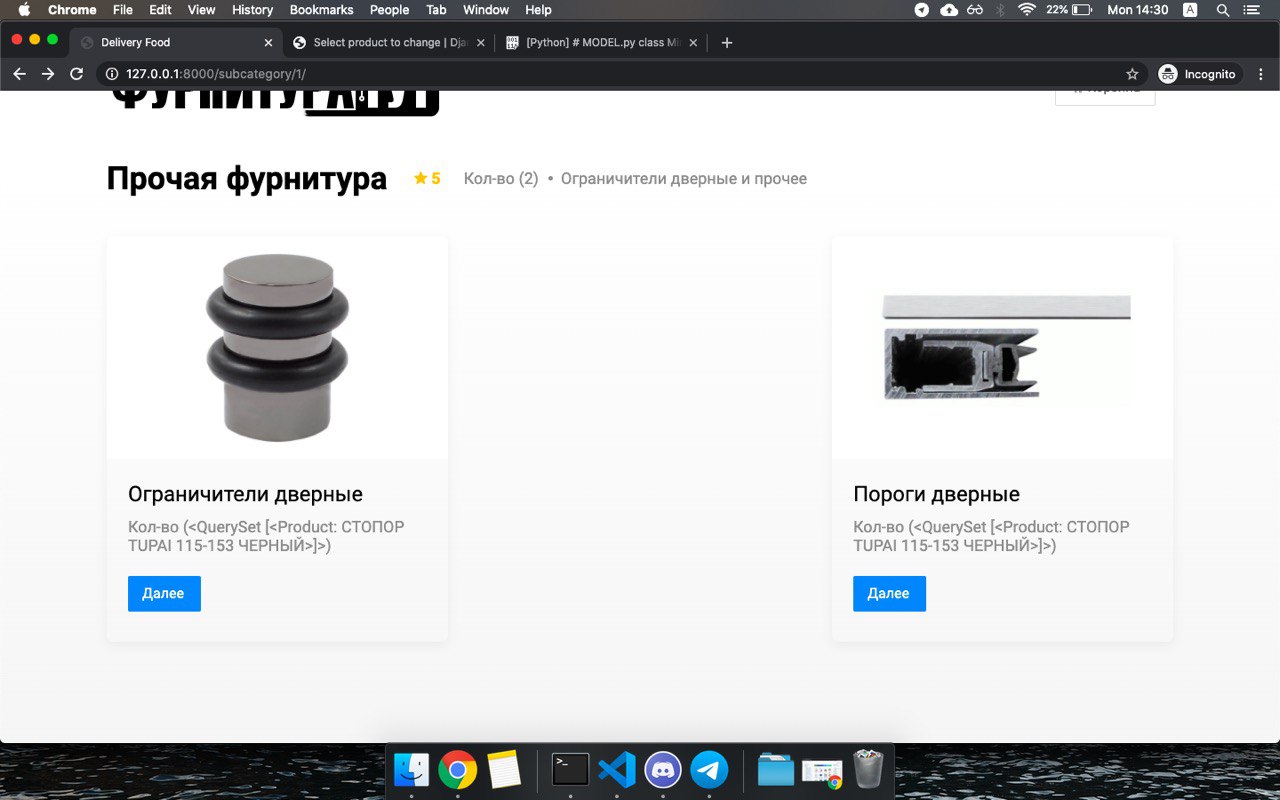Click the input source A icon

point(1190,10)
